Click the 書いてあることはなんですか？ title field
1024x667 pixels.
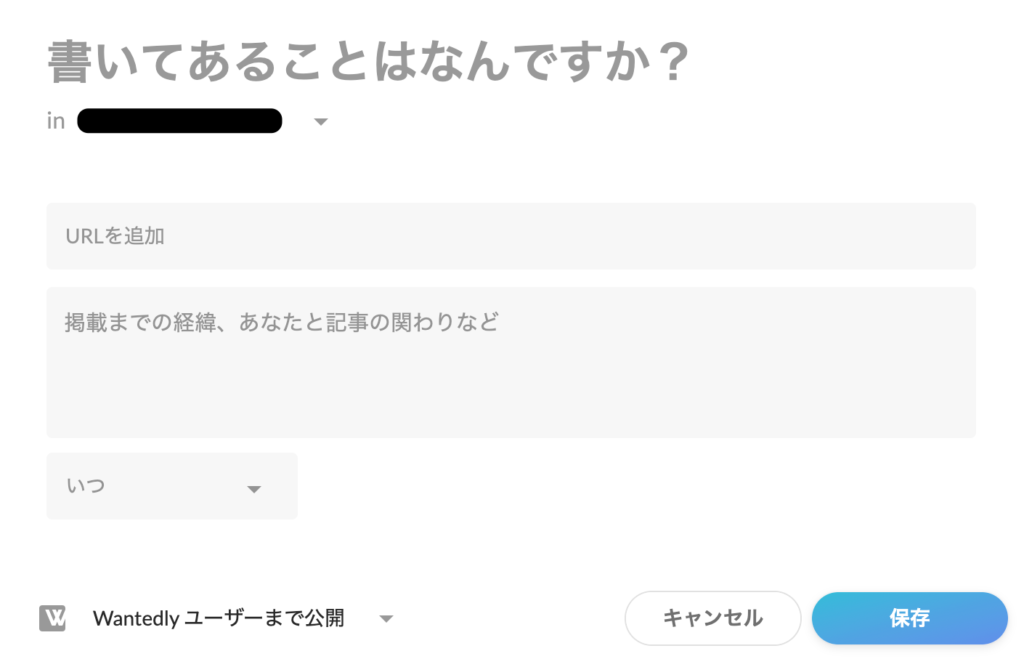[368, 62]
